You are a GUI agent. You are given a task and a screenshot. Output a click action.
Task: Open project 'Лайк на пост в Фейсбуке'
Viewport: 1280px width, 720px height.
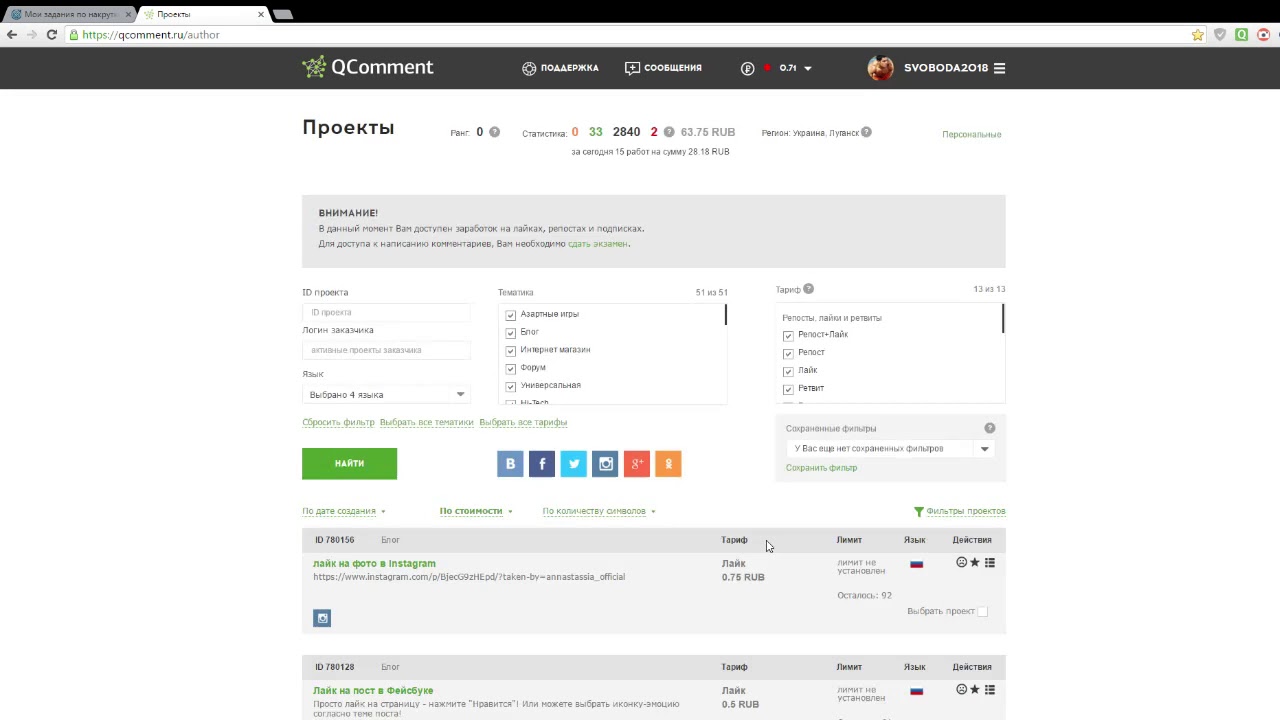373,690
